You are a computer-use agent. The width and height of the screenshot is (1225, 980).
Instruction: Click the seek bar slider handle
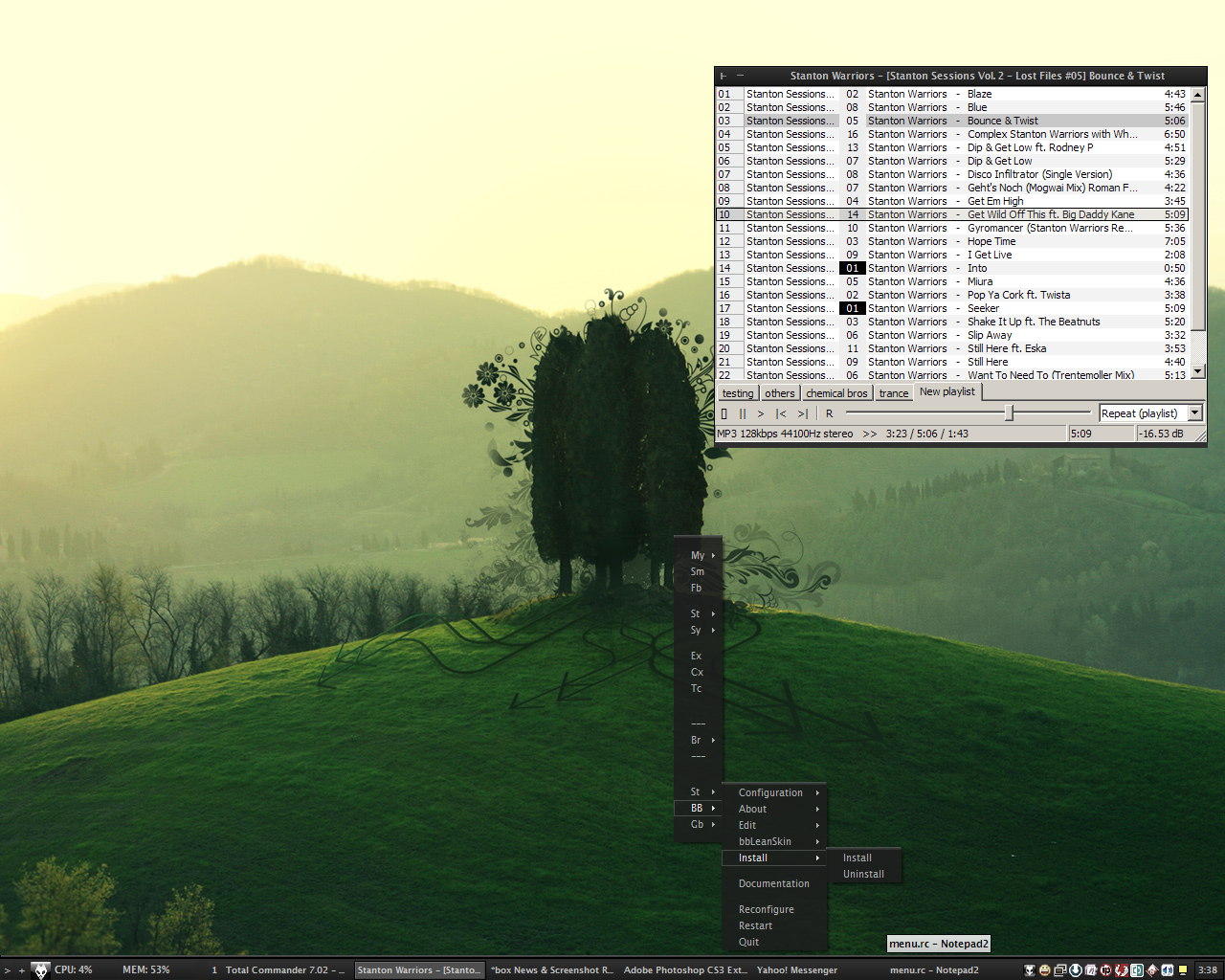[x=1009, y=412]
